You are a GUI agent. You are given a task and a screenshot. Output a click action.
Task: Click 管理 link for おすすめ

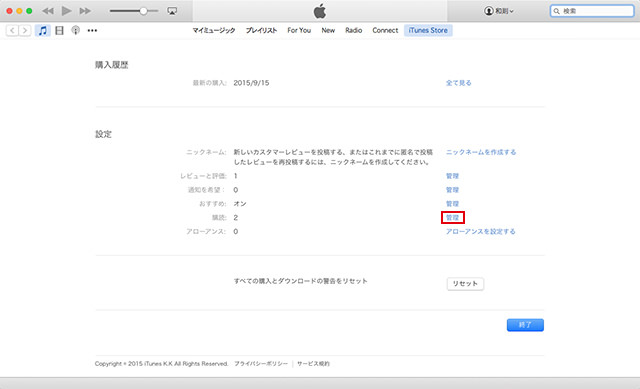click(452, 204)
